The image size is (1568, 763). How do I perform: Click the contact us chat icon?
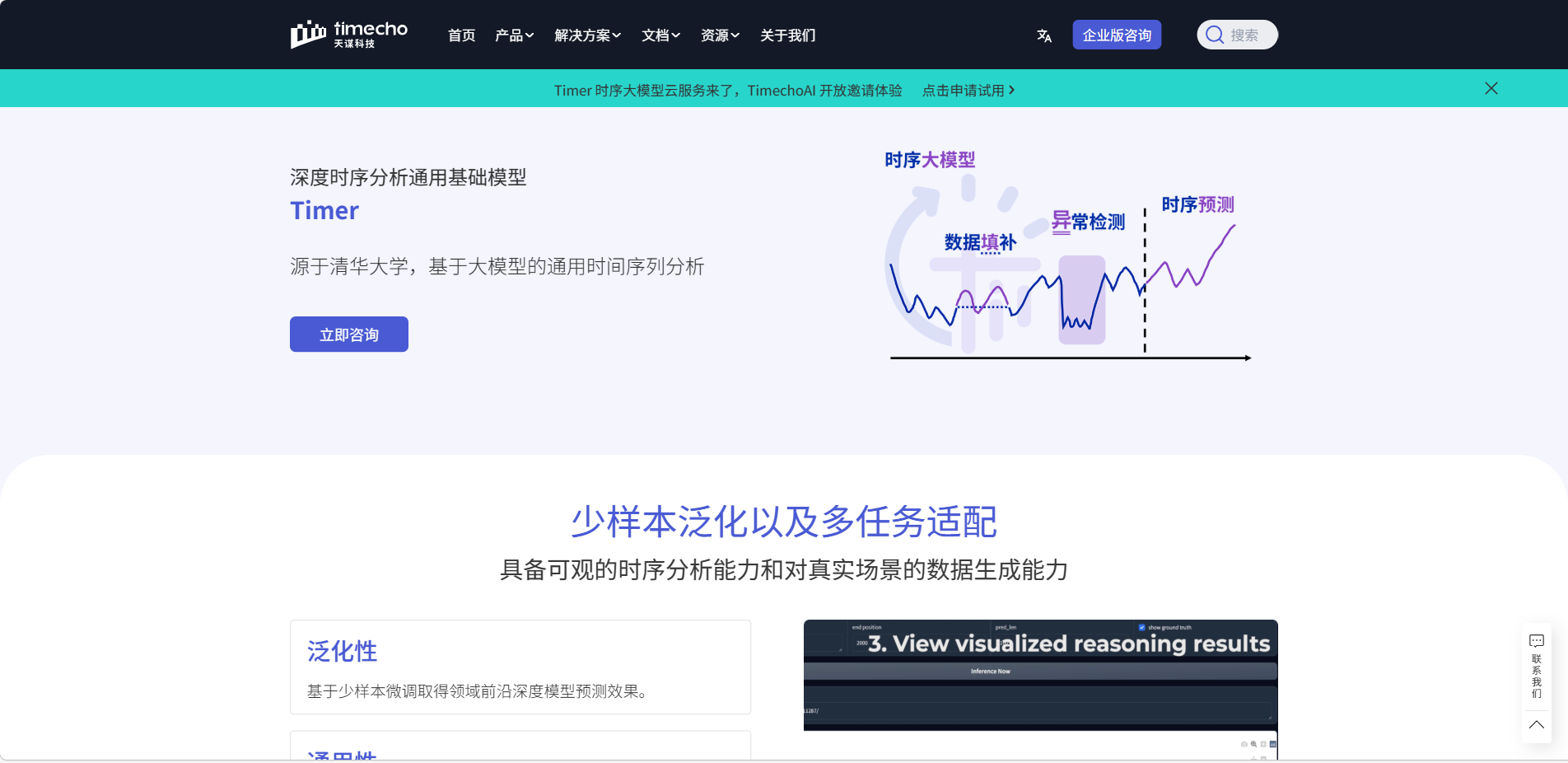1537,640
